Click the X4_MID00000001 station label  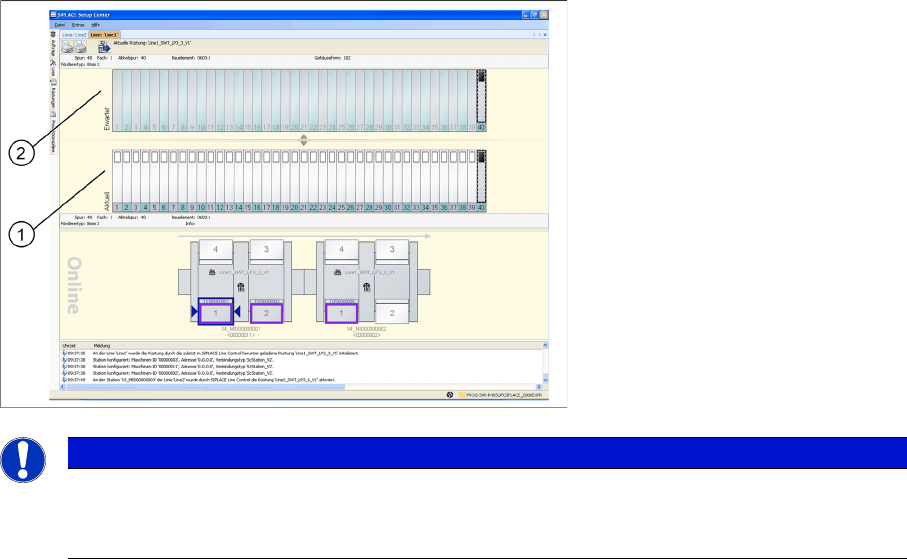[x=241, y=329]
